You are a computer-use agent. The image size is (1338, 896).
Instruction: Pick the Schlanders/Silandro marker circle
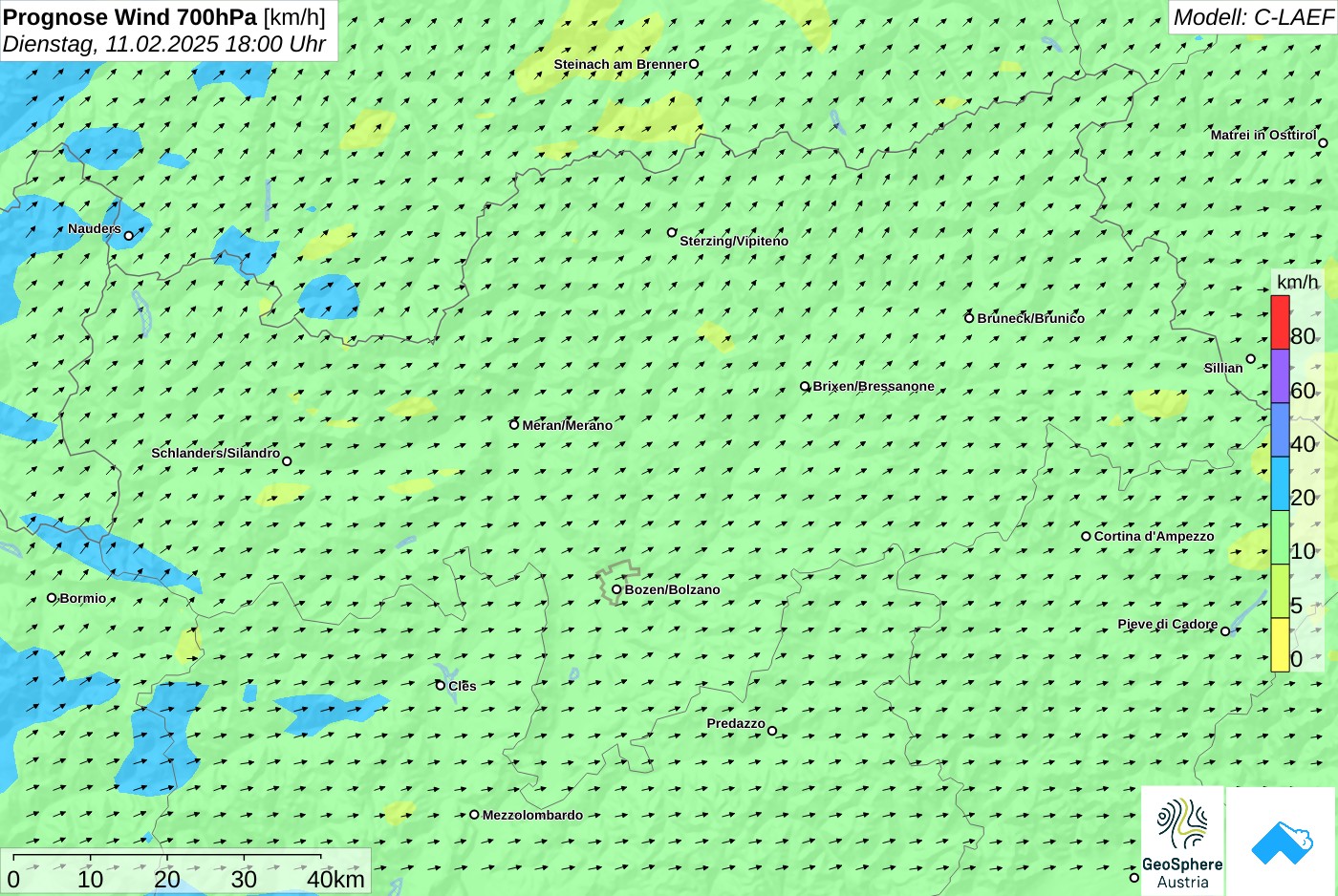pos(287,461)
